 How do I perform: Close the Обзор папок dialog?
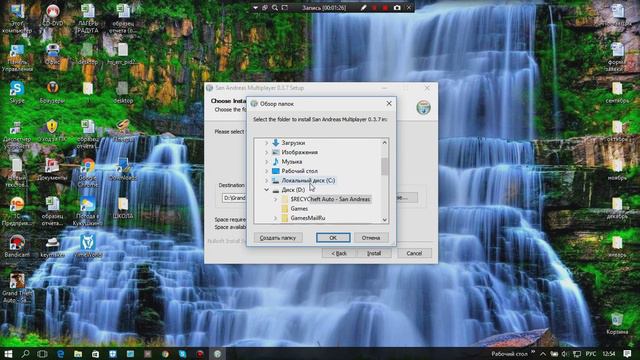[389, 104]
